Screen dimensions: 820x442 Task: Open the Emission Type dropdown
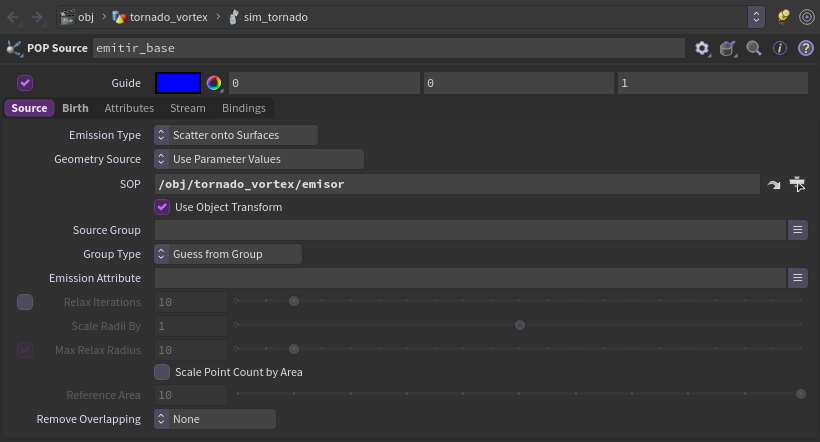pyautogui.click(x=236, y=135)
